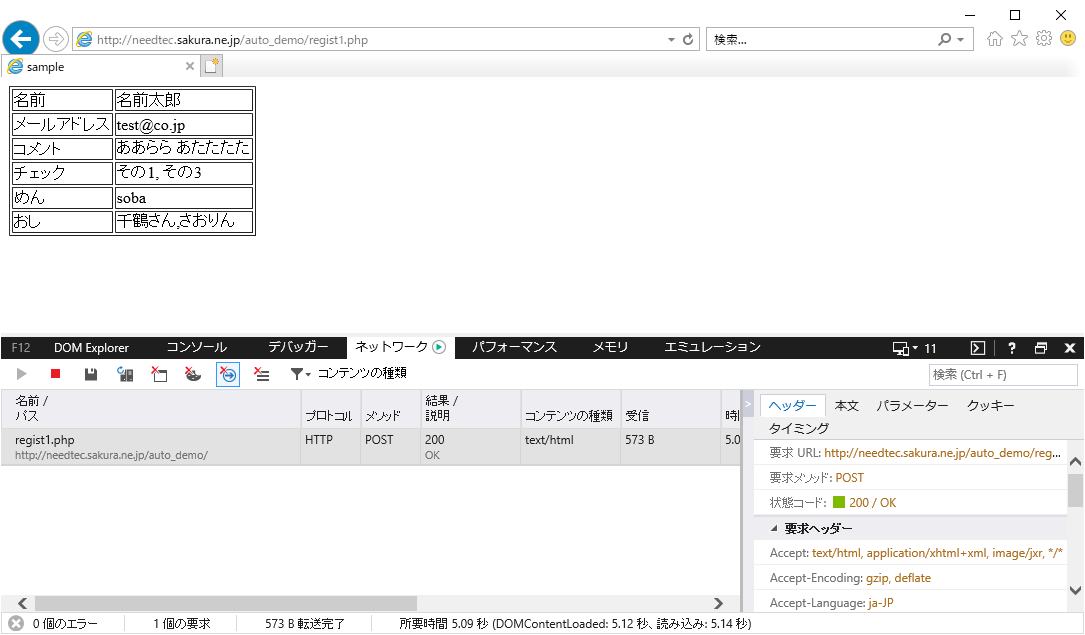This screenshot has width=1085, height=635.
Task: Refresh the page with the reload icon
Action: point(688,39)
